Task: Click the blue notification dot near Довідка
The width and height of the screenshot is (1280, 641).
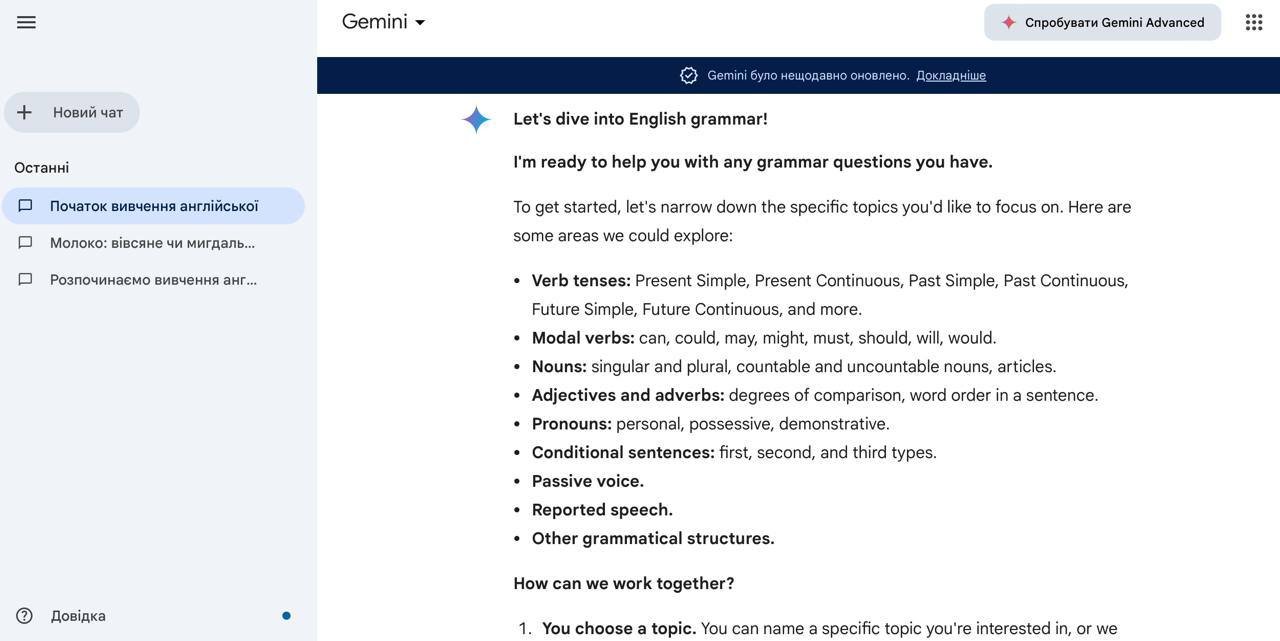Action: pyautogui.click(x=286, y=616)
